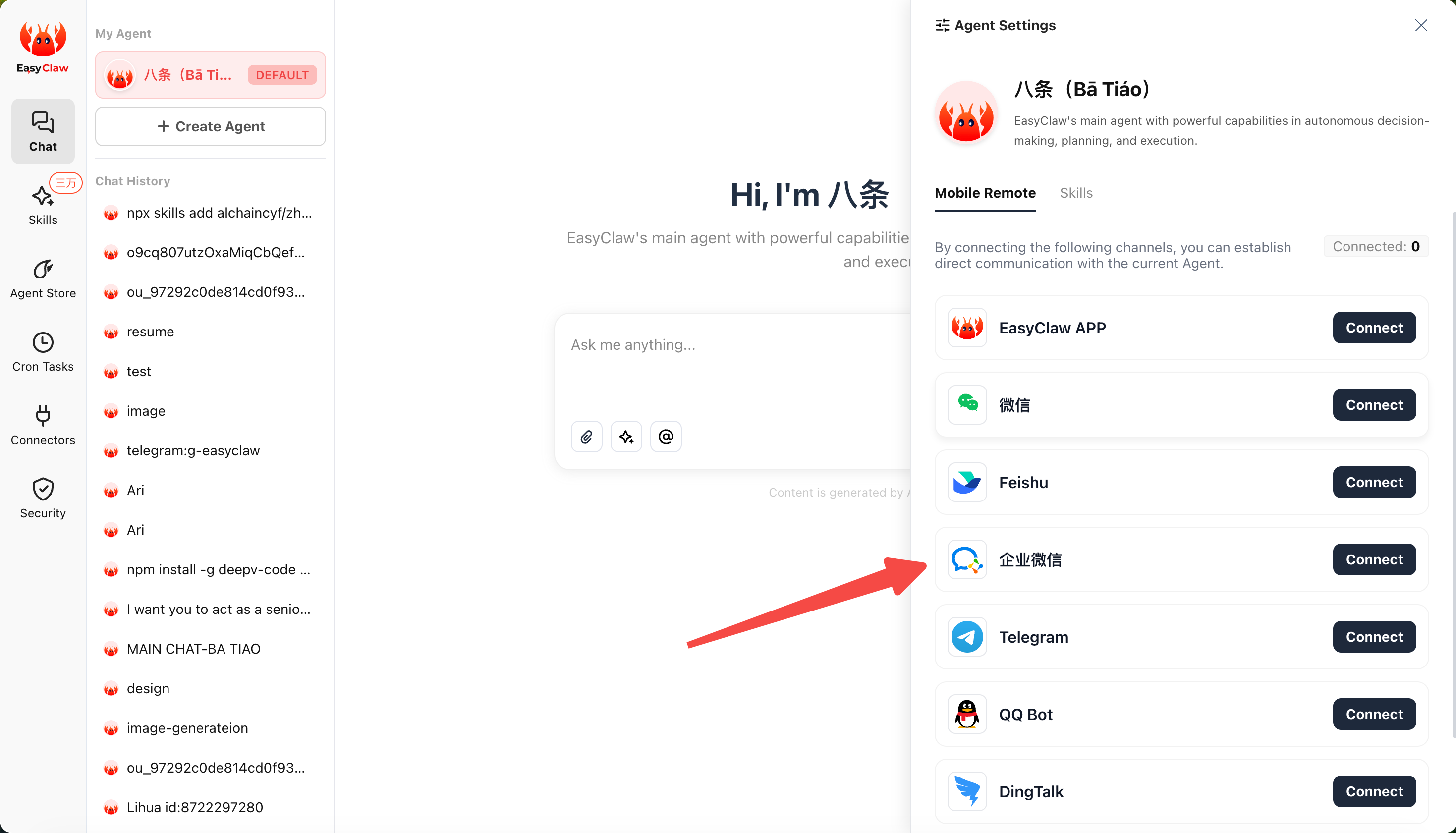The height and width of the screenshot is (833, 1456).
Task: Connect the Telegram channel
Action: pos(1374,637)
